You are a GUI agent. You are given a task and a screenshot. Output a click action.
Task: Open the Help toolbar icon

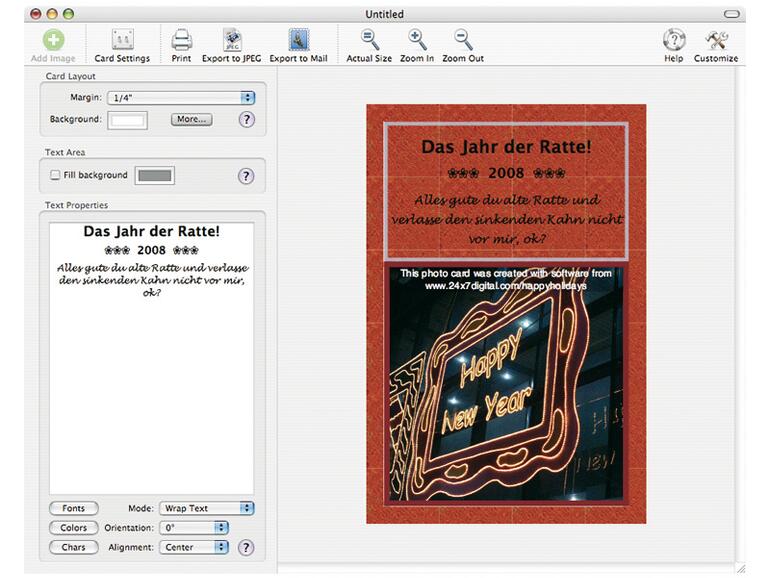674,40
